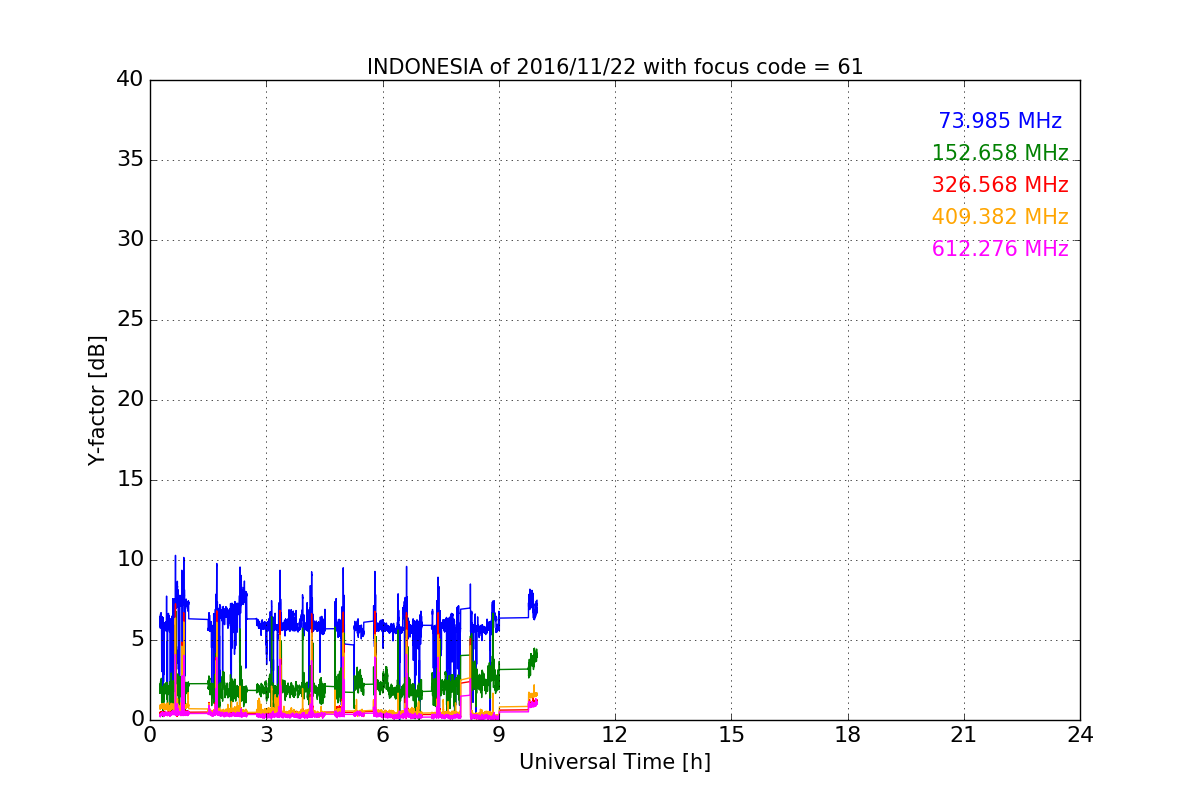
Task: Click x-axis tick label 9
Action: 499,735
